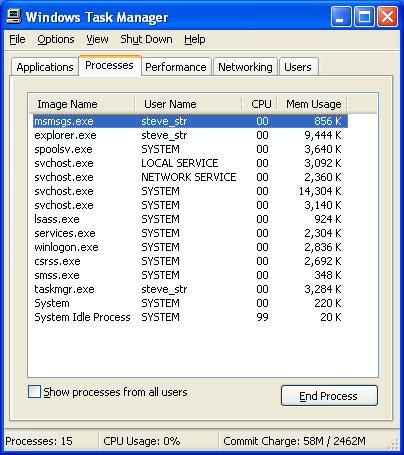Select the winlogon.exe process

pos(190,247)
